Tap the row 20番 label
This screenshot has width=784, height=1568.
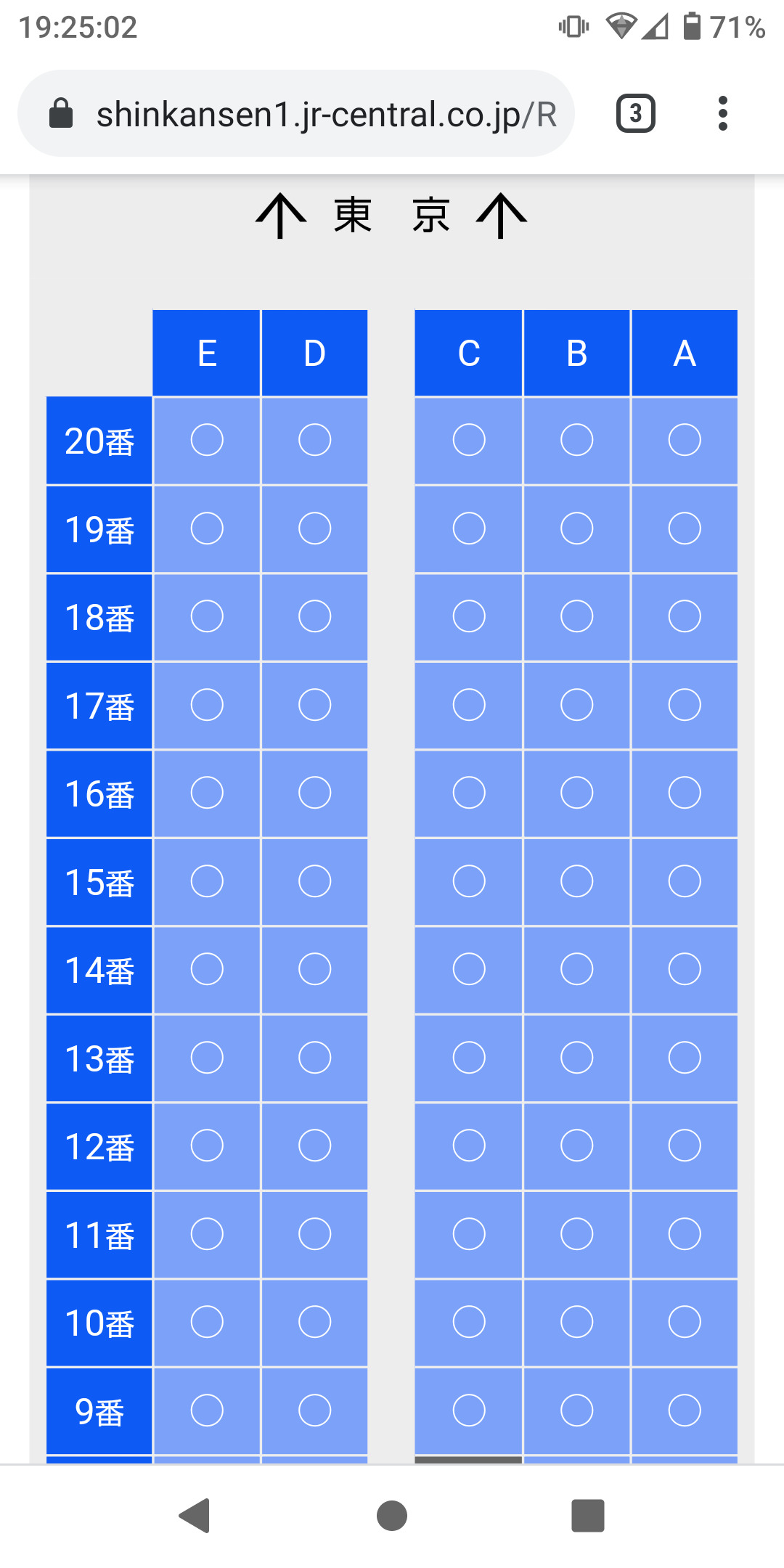tap(99, 441)
